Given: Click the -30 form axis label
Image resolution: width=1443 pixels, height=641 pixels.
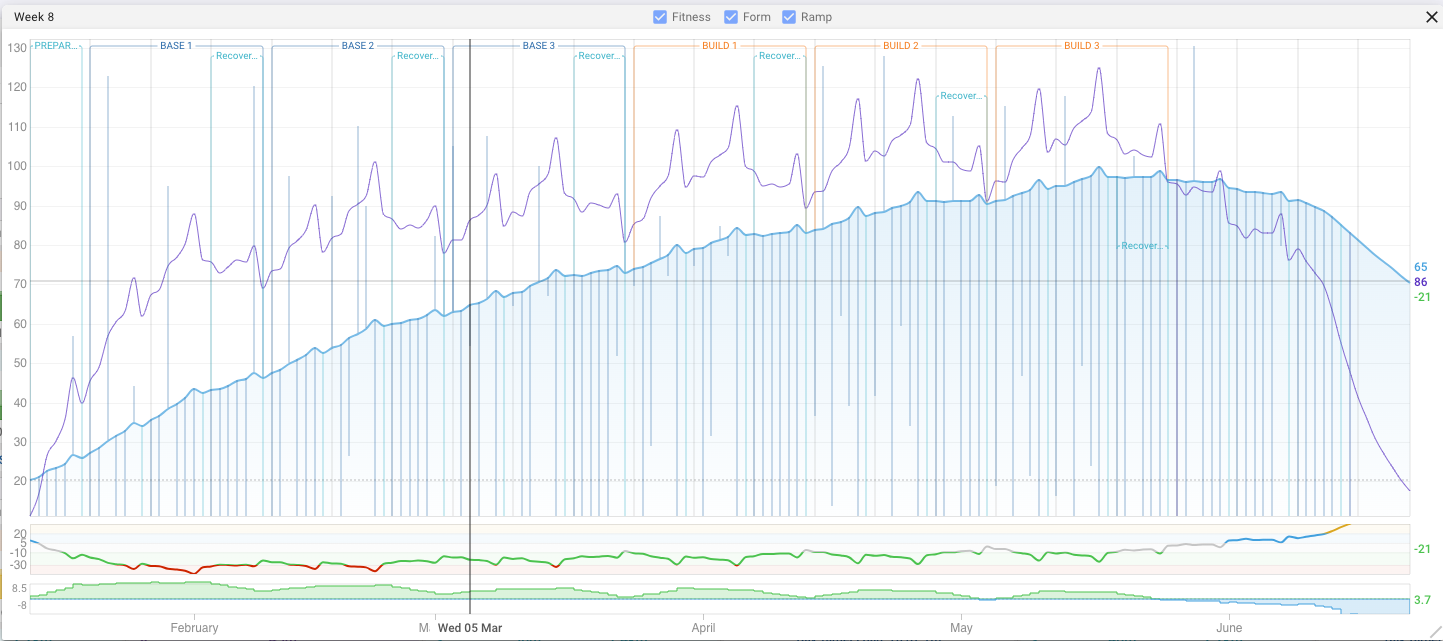Looking at the screenshot, I should click(18, 565).
